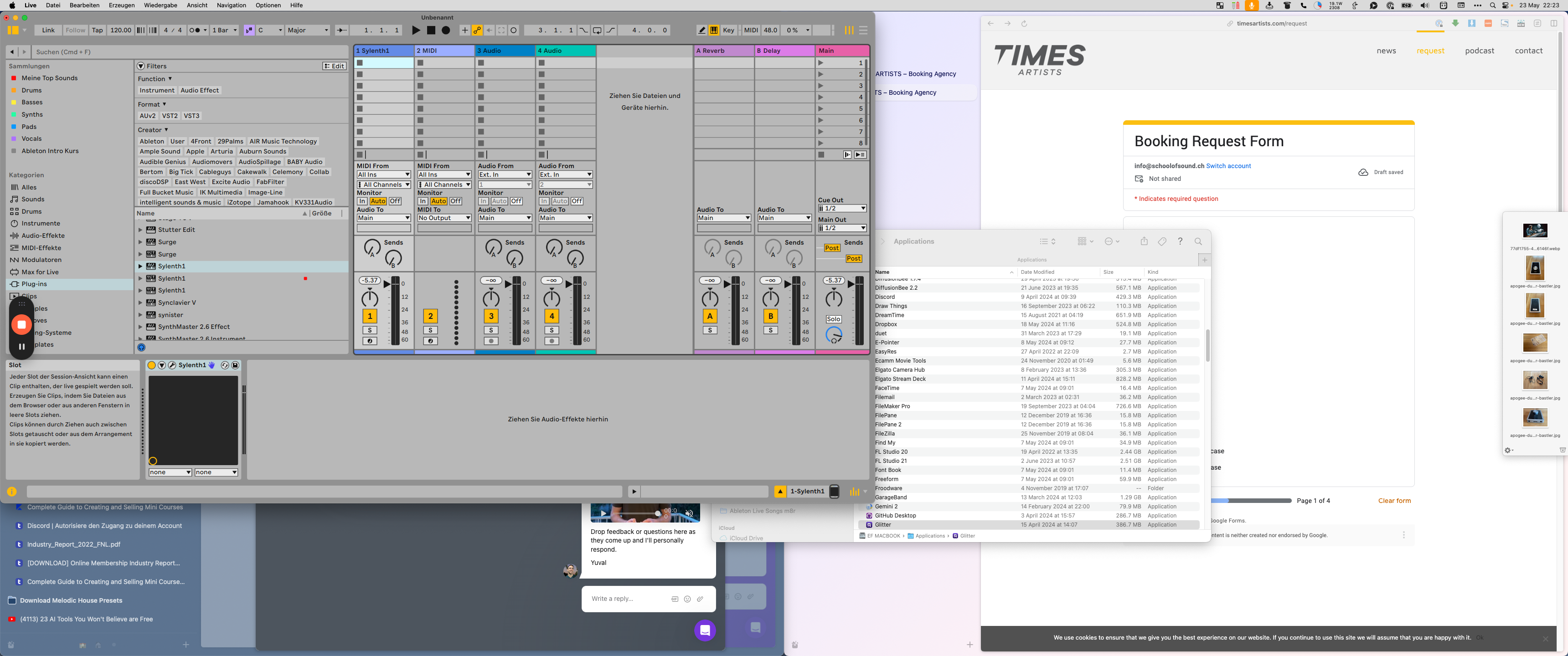Click the Sylenth1 device hot-swap preset icon
Viewport: 1568px width, 656px height.
click(225, 365)
